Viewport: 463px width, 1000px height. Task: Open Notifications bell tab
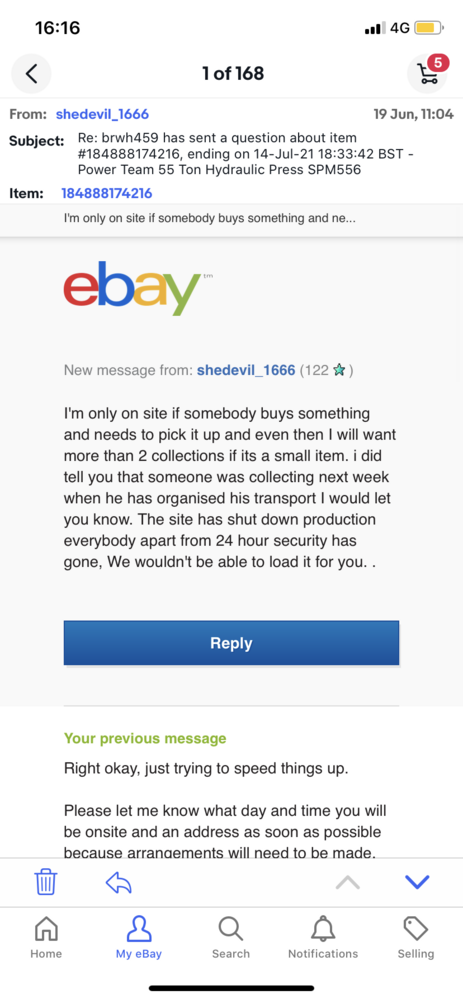coord(323,938)
